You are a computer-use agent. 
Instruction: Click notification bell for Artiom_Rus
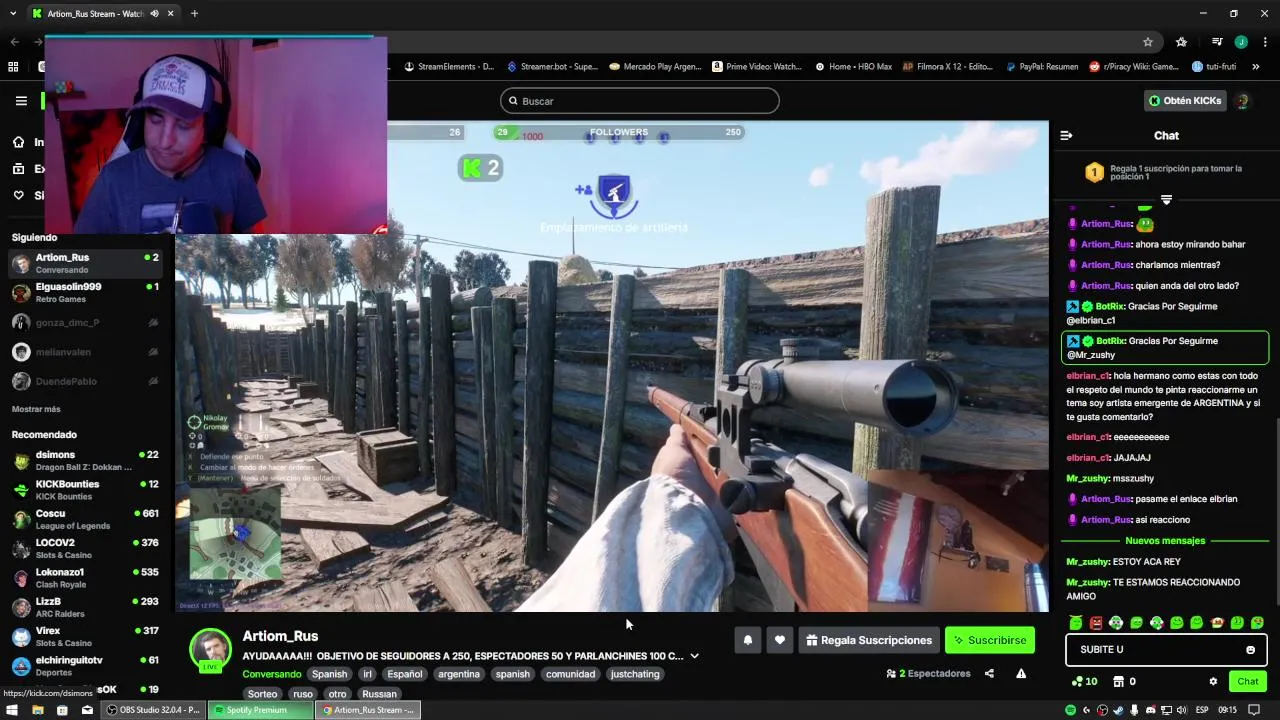pos(747,640)
